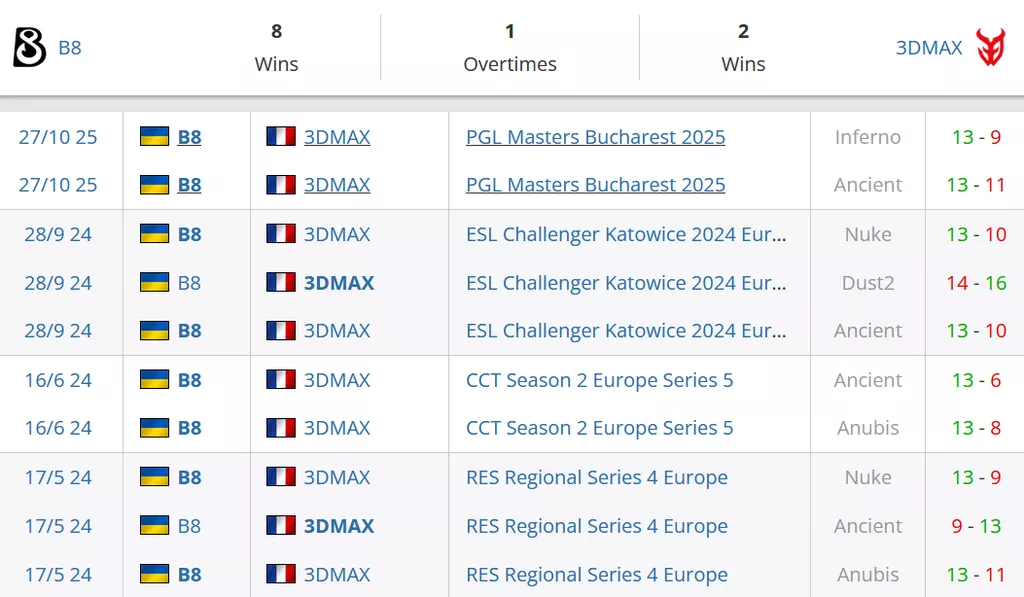Click Ukraine flag in 16/6 24 Anubis row

(154, 428)
